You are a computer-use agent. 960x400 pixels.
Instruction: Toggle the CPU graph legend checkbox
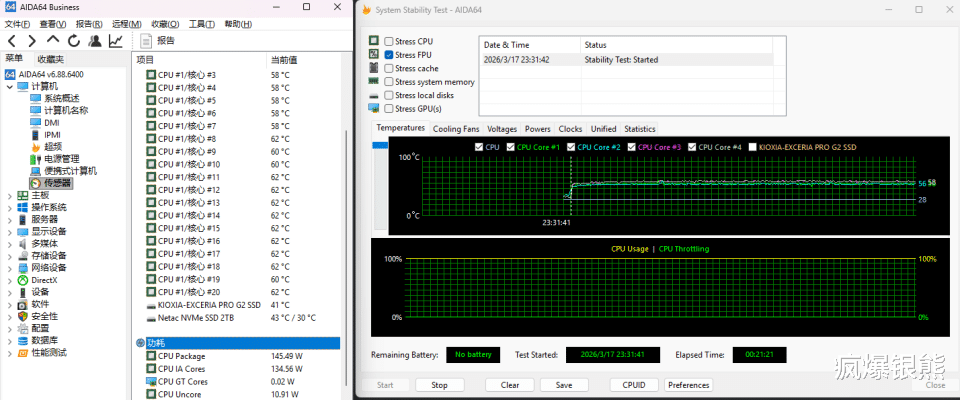click(x=479, y=147)
